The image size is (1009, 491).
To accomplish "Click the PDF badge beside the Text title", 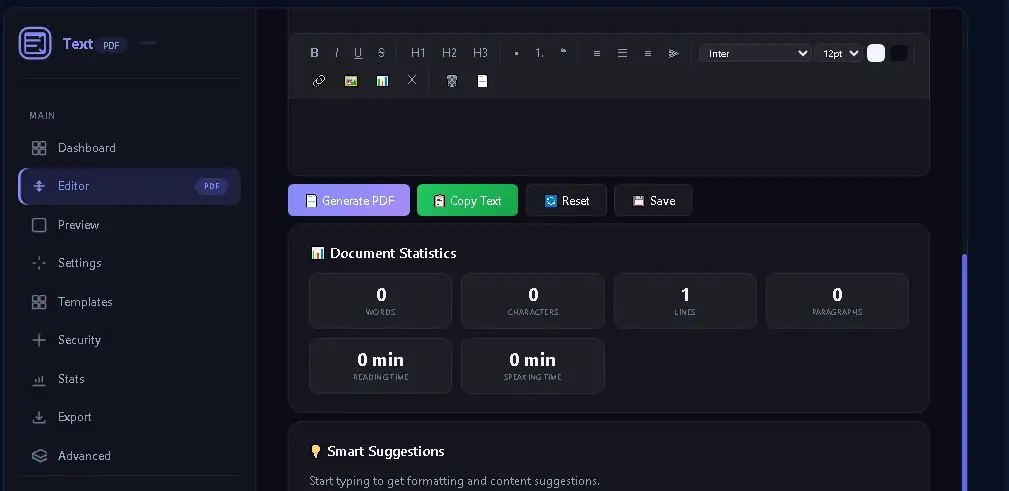I will [x=111, y=45].
